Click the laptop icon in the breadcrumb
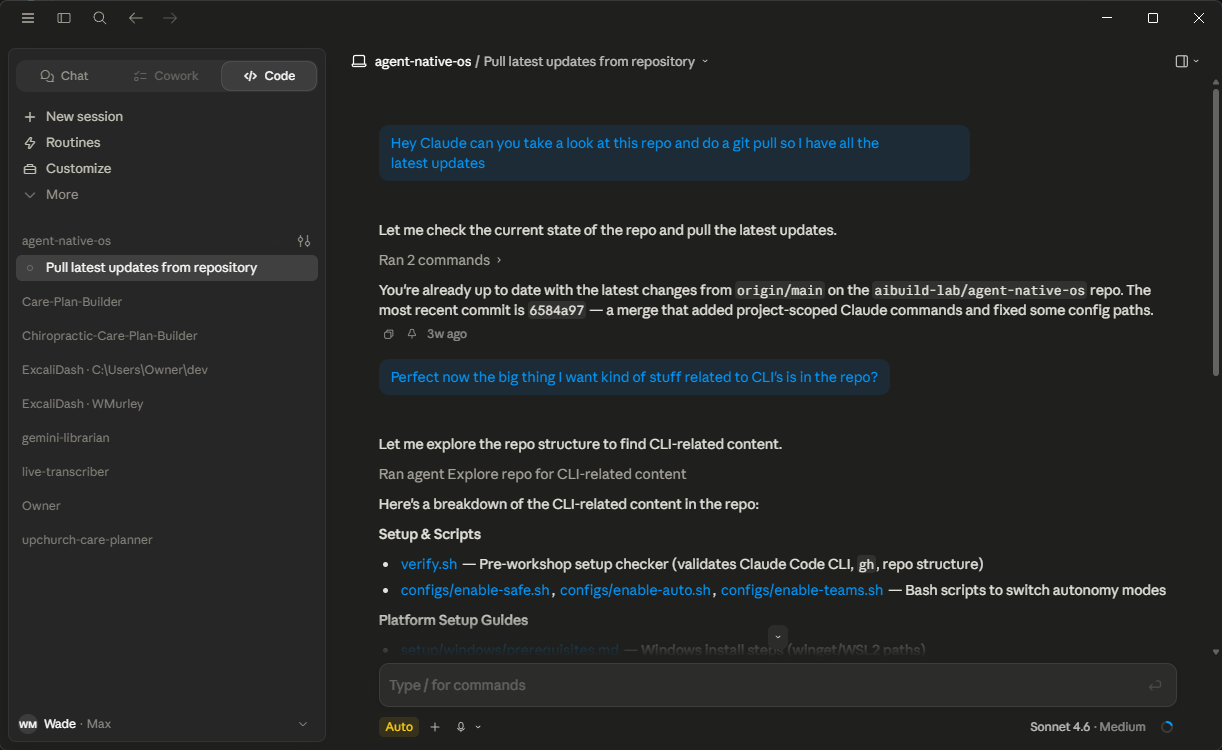The height and width of the screenshot is (750, 1222). click(x=359, y=61)
